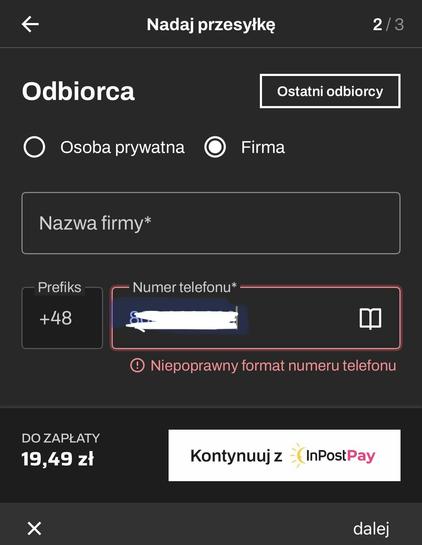Image resolution: width=422 pixels, height=545 pixels.
Task: Tap dalej to proceed
Action: pos(371,529)
